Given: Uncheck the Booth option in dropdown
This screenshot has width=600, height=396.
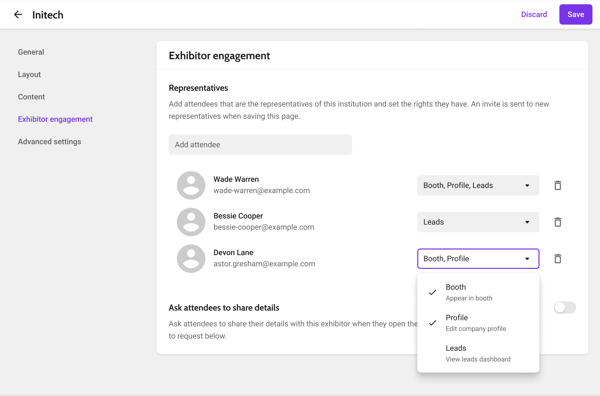Looking at the screenshot, I should (x=478, y=292).
